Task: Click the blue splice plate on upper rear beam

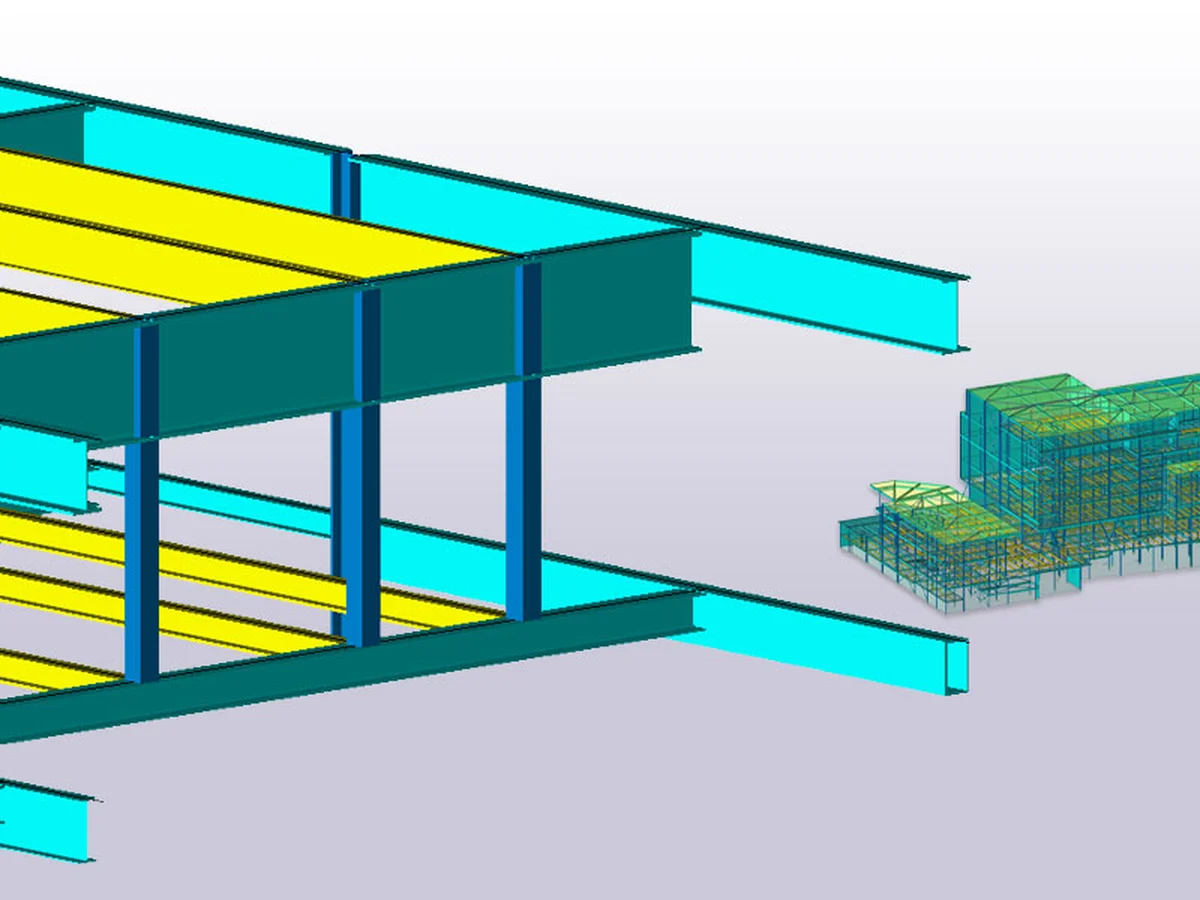Action: pos(346,187)
